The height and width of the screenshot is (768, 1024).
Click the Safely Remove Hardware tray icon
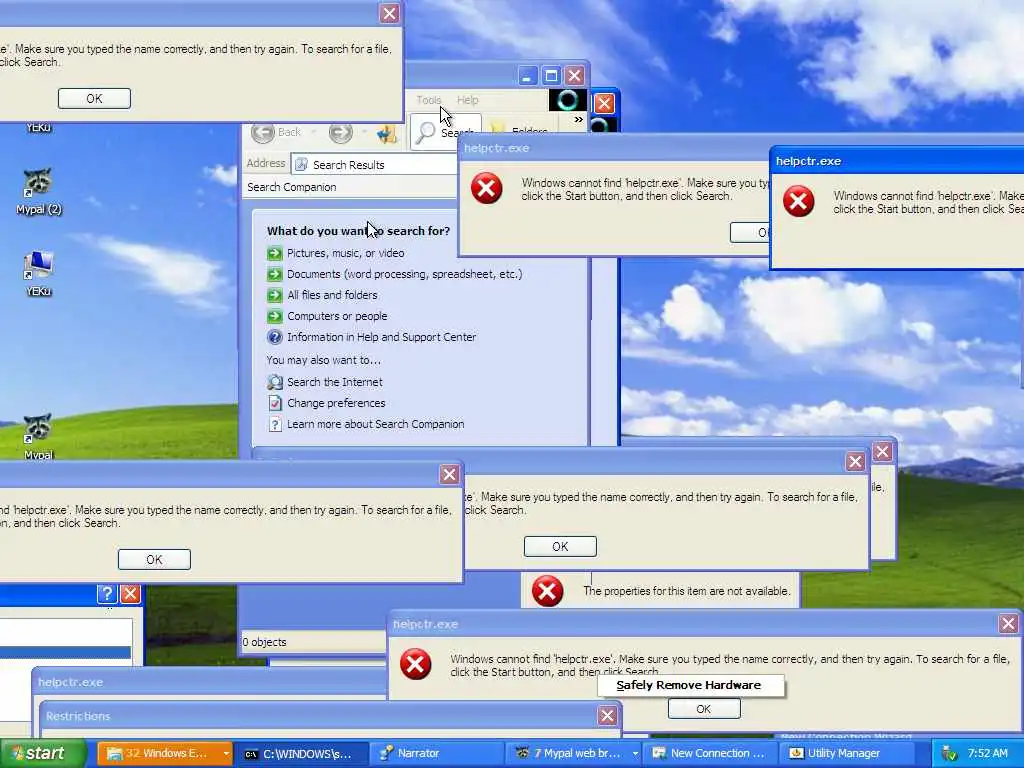(950, 754)
